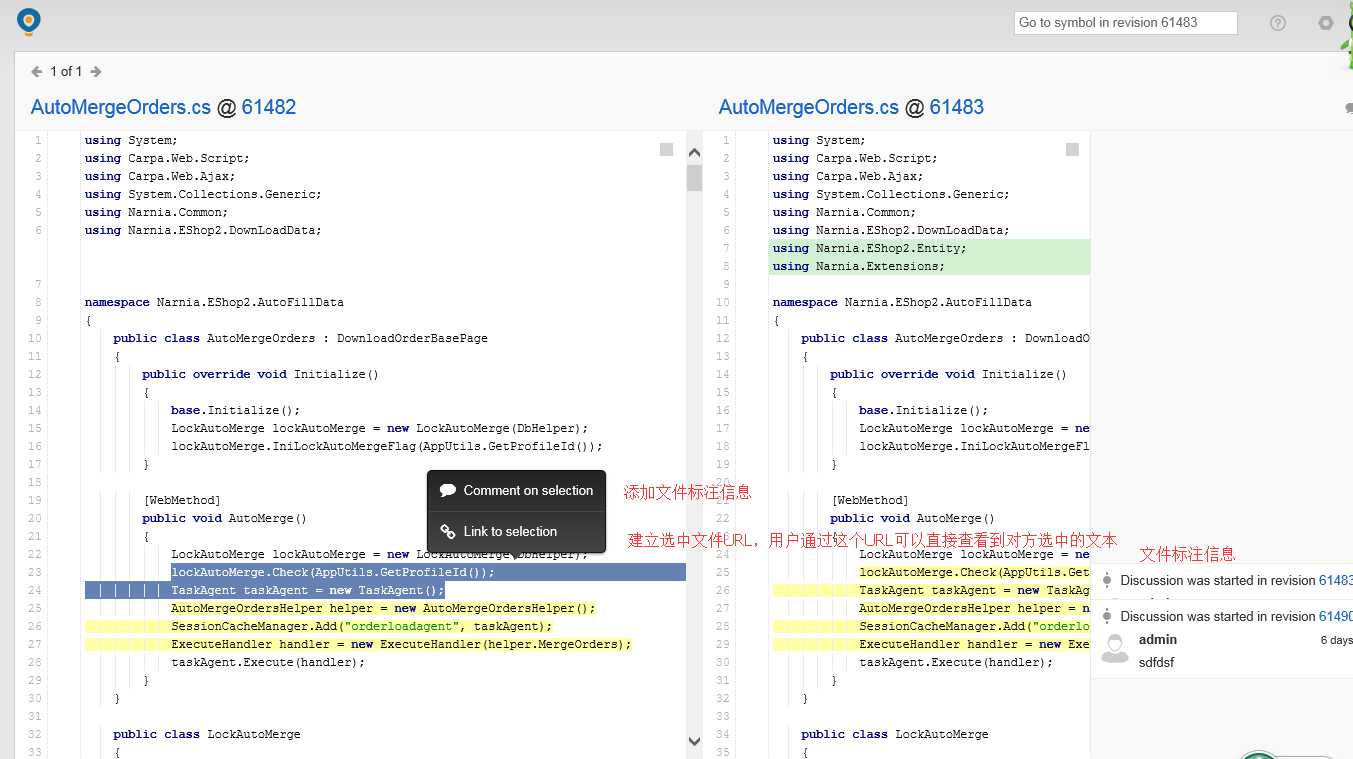Screen dimensions: 1353x759
Task: Click the admin user avatar in discussion
Action: 1114,649
